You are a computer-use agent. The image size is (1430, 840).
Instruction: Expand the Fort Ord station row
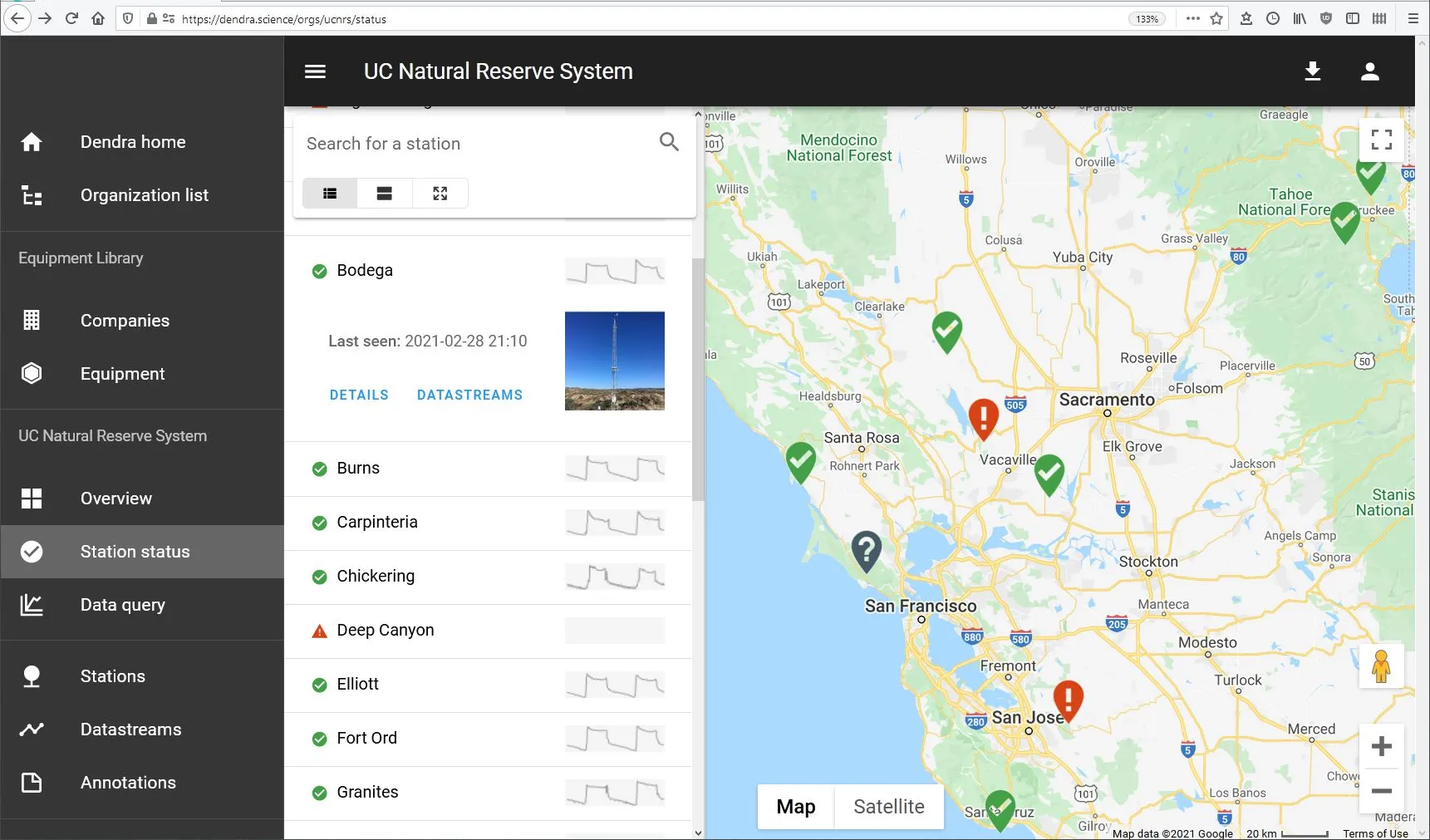coord(488,739)
